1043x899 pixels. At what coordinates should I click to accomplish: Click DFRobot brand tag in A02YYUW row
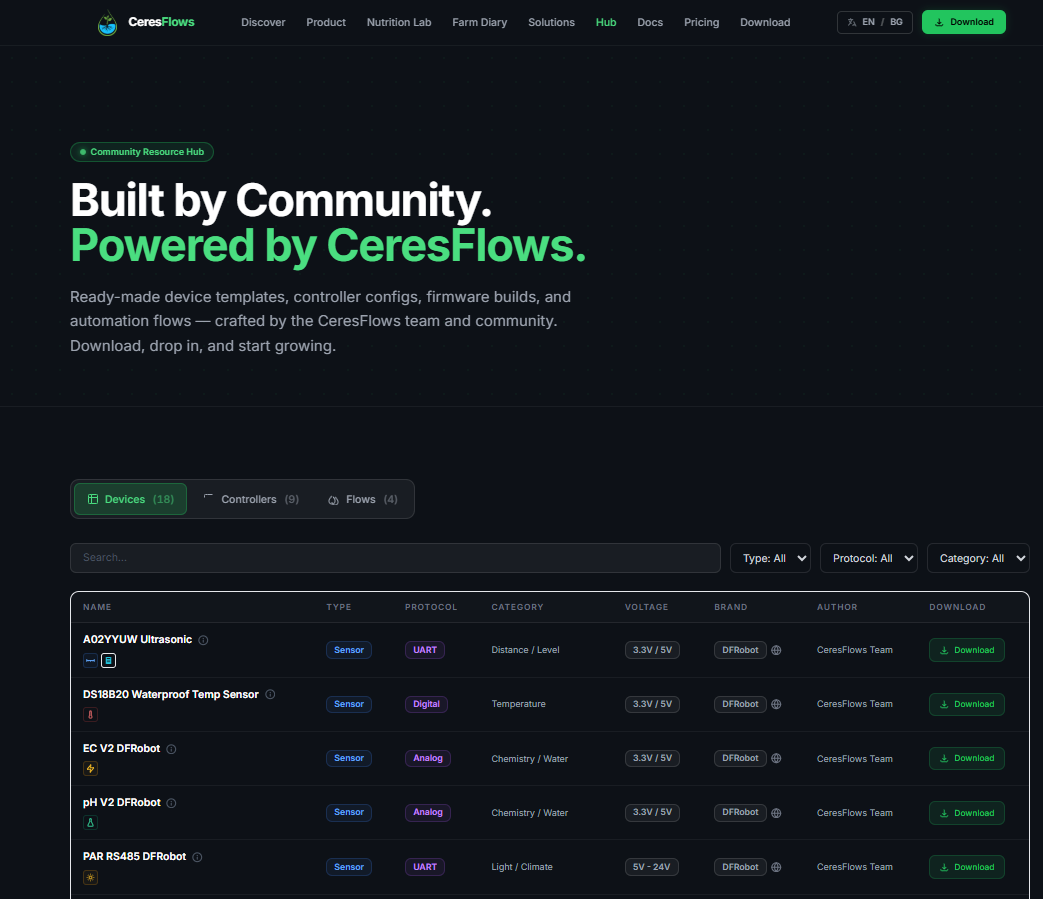pyautogui.click(x=740, y=650)
